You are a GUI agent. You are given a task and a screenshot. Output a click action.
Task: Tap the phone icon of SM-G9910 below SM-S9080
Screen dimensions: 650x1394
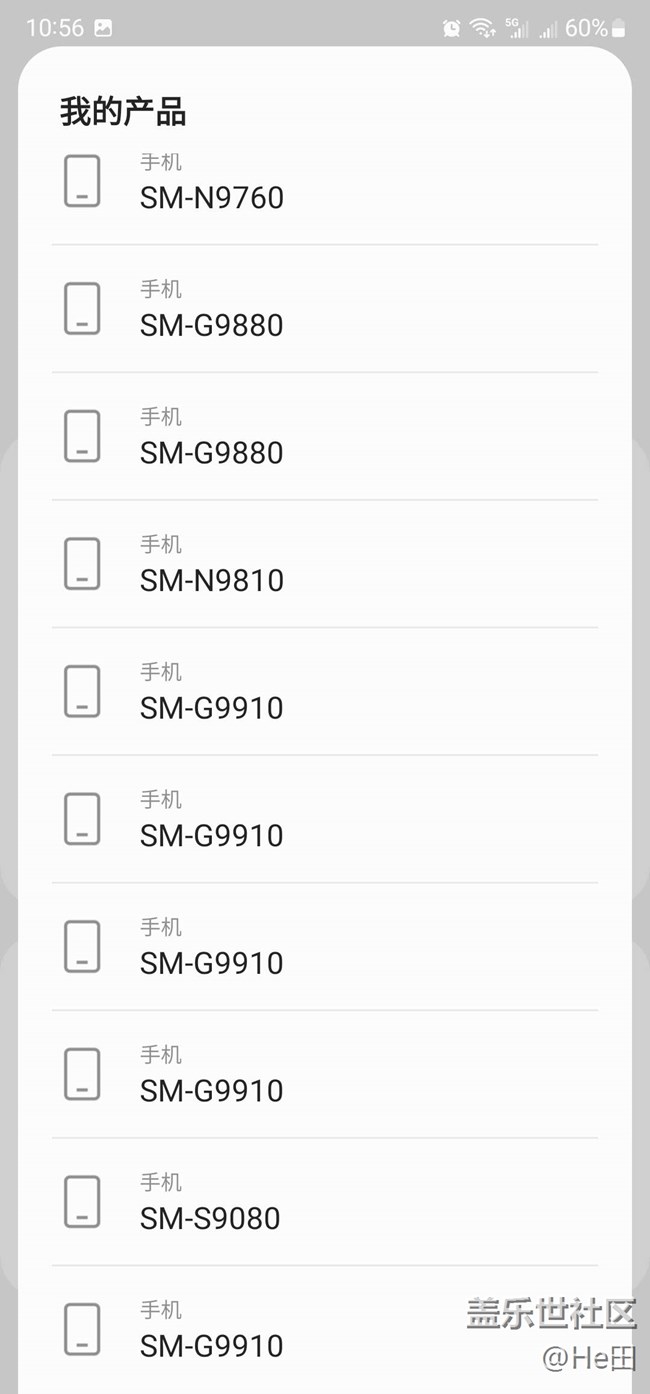pyautogui.click(x=82, y=1329)
